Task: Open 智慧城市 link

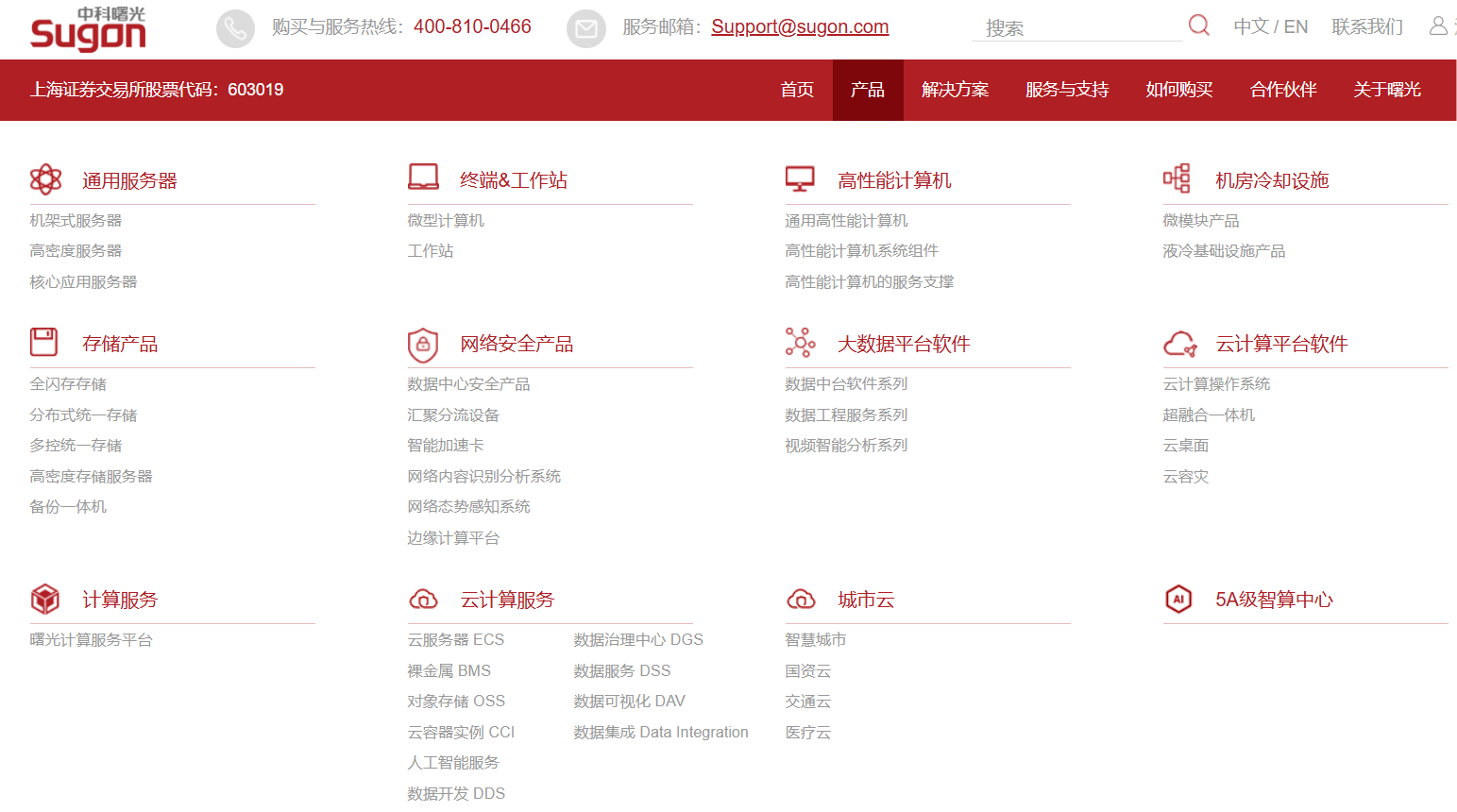Action: pos(816,639)
